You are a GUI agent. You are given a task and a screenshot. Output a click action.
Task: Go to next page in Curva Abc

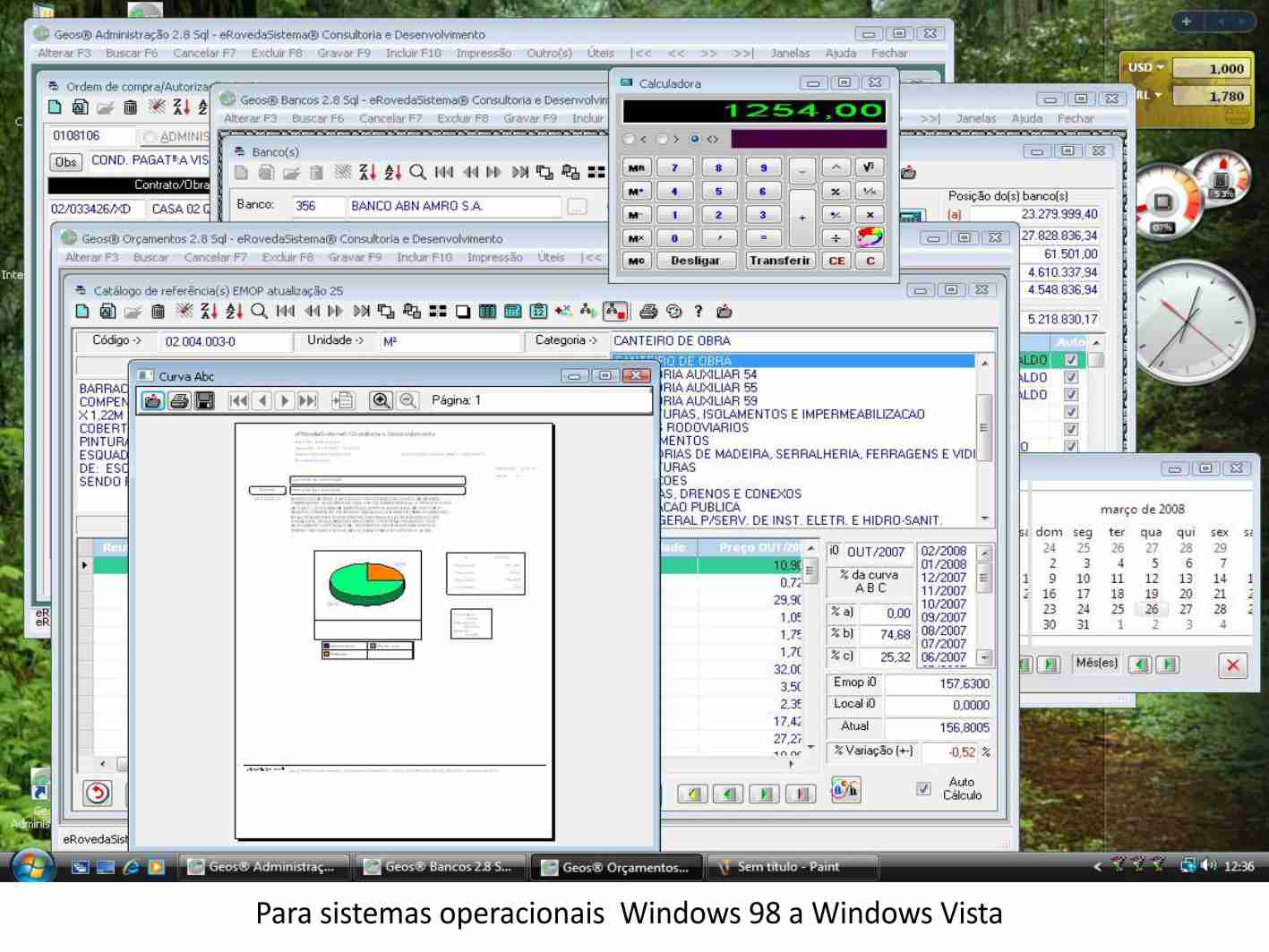click(284, 401)
